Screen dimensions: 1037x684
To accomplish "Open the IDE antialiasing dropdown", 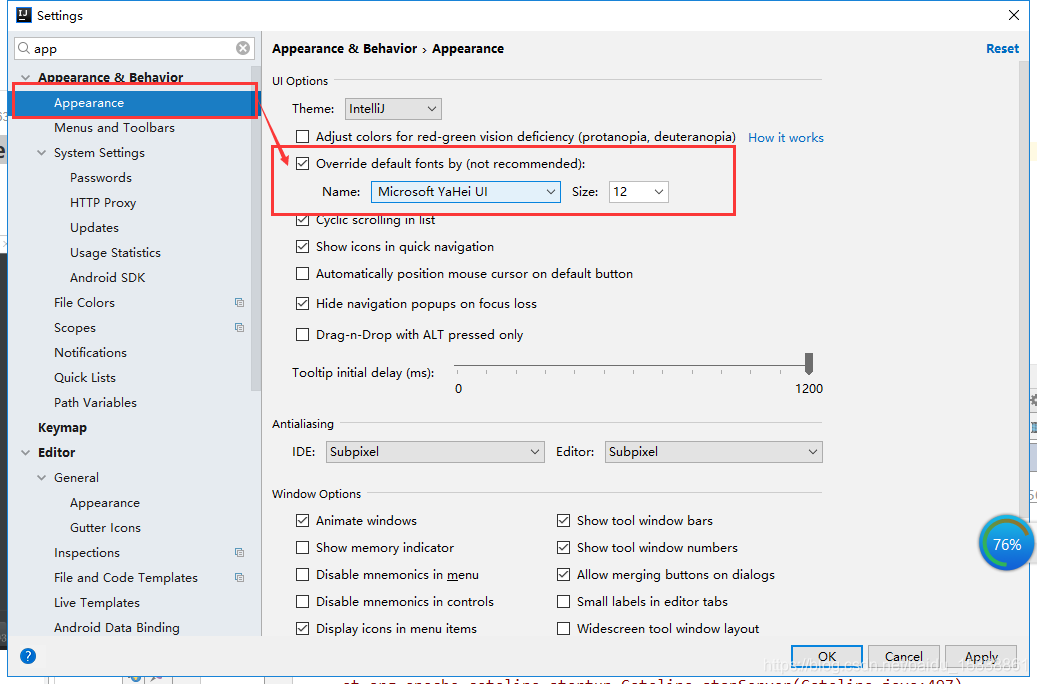I will pyautogui.click(x=435, y=452).
